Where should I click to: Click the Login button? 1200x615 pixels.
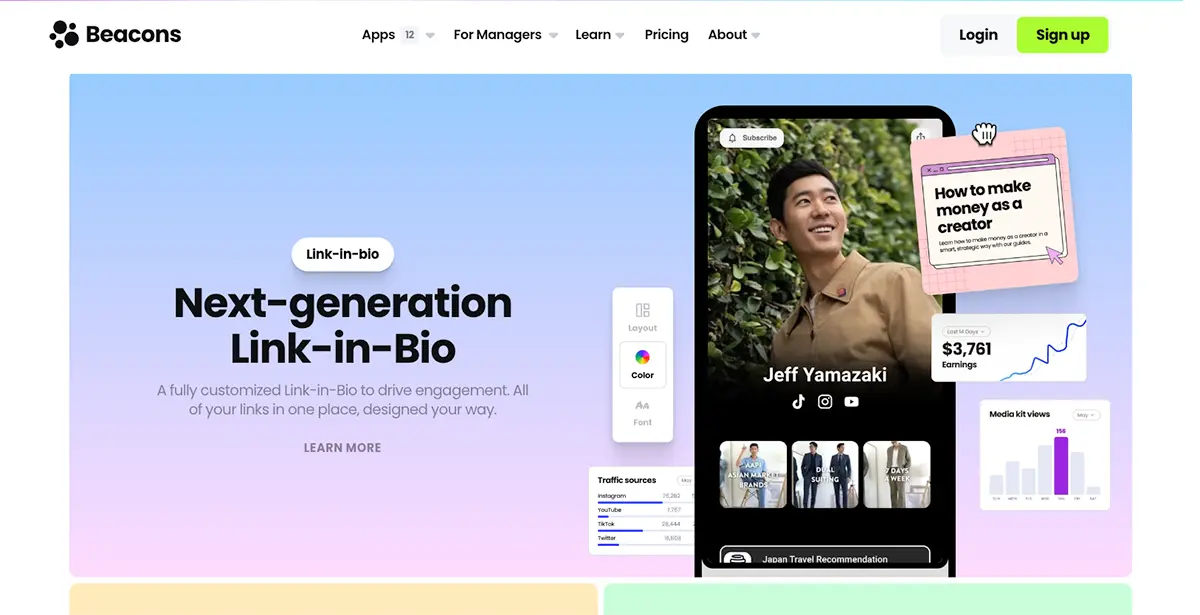pos(977,35)
